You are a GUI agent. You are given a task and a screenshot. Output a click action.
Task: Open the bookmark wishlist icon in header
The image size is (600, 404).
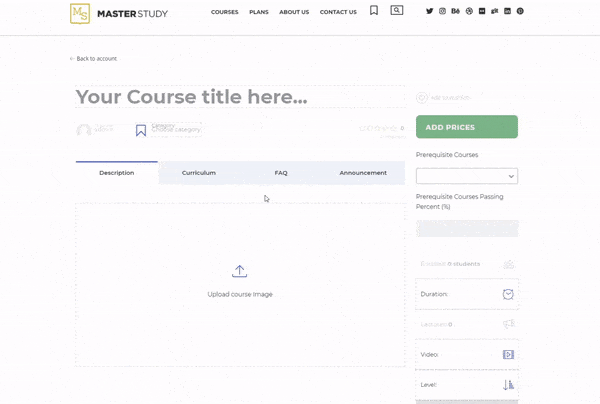click(374, 11)
